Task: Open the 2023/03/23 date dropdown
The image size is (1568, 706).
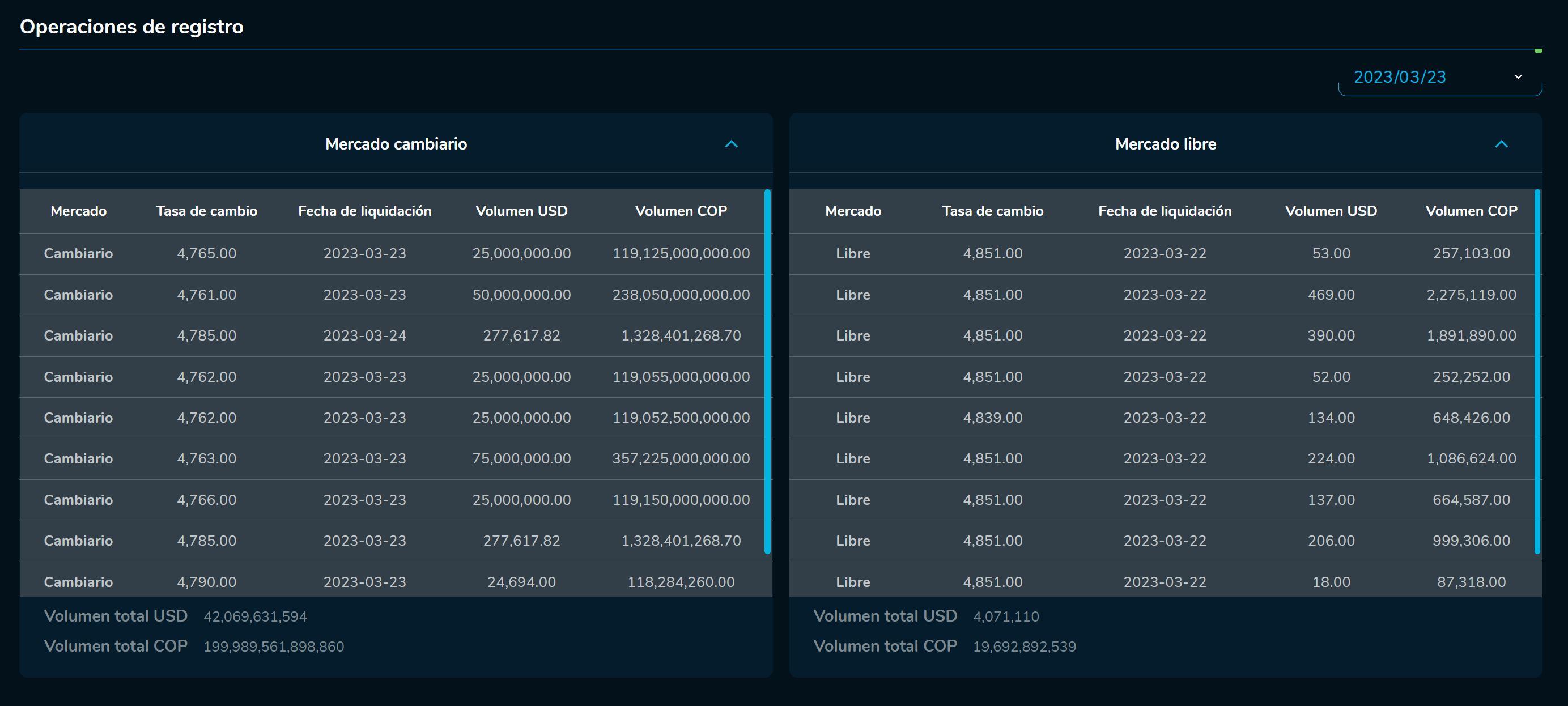Action: point(1439,77)
